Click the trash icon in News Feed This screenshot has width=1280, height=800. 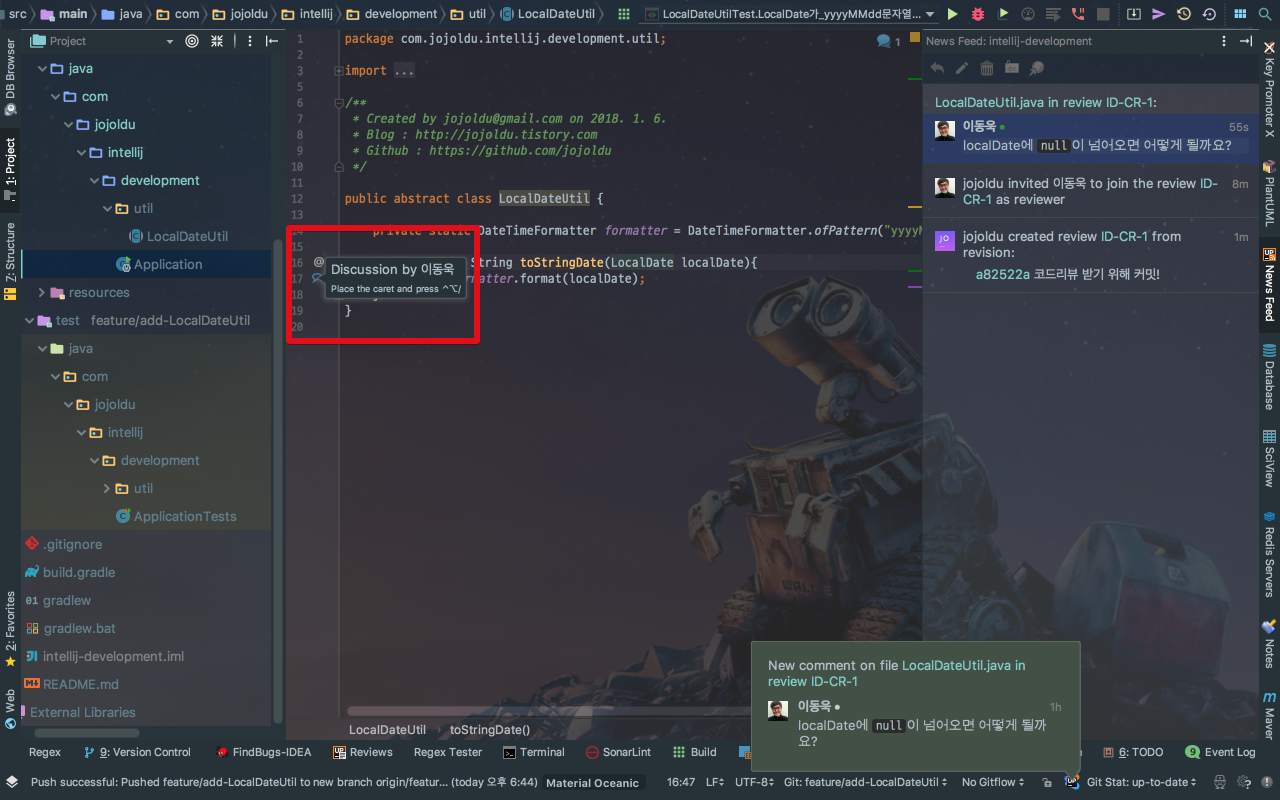pos(987,68)
